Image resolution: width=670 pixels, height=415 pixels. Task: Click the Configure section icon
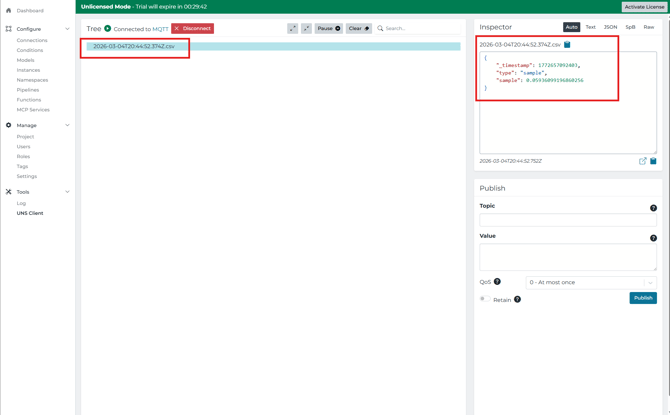point(8,29)
